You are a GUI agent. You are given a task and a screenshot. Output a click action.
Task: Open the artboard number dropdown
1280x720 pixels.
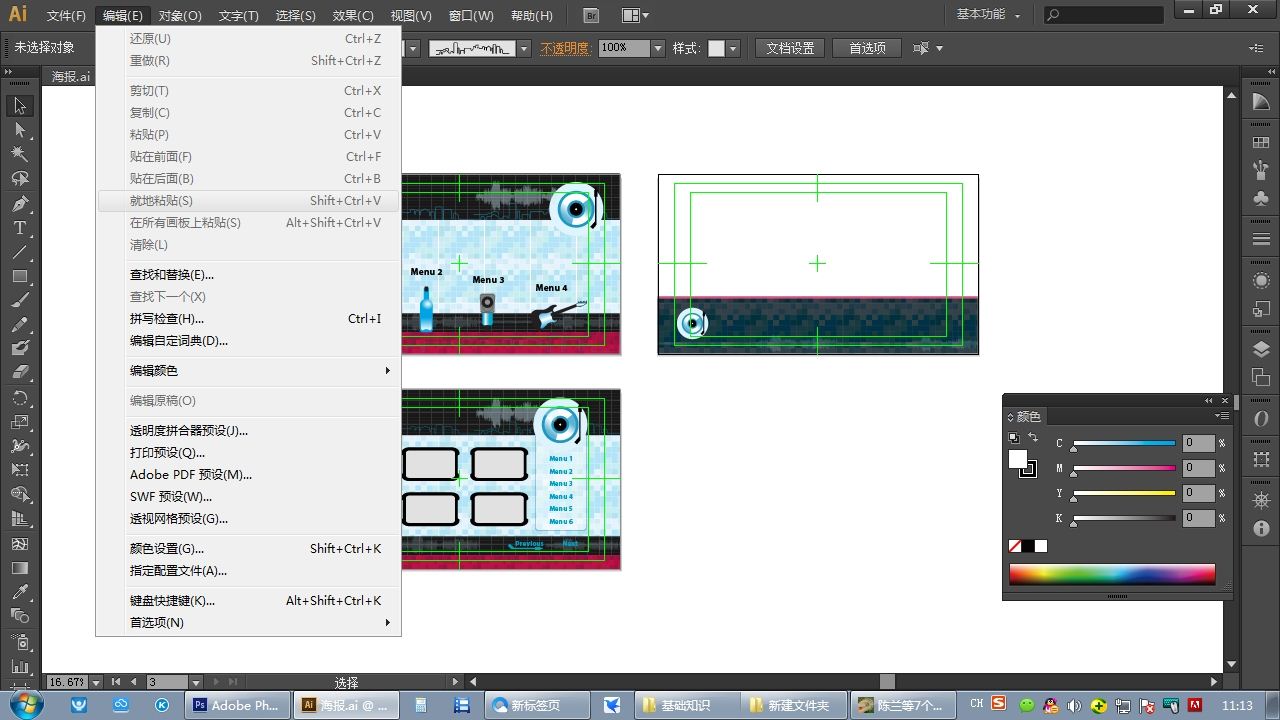[196, 682]
